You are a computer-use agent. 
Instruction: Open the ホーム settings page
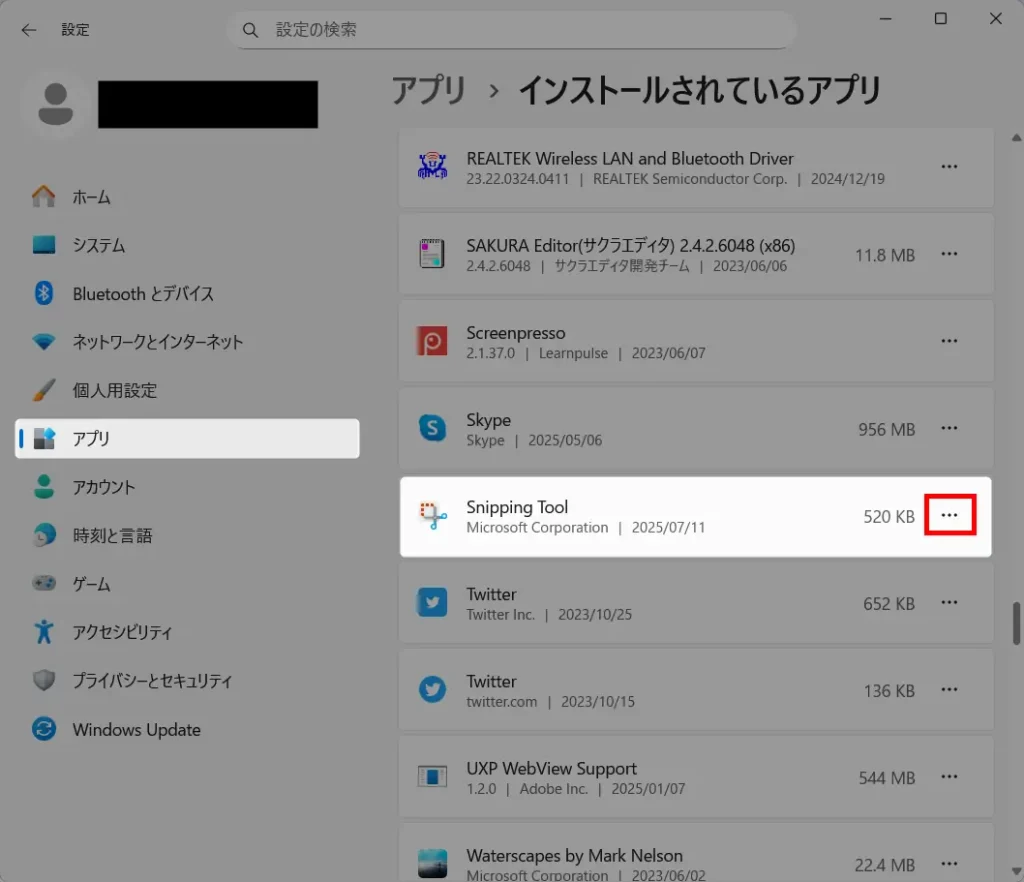187,197
